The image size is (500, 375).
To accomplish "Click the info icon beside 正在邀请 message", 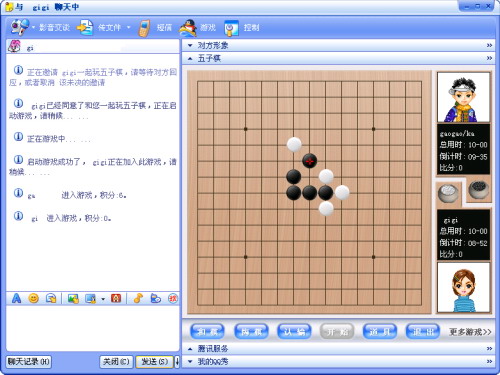I will [x=18, y=70].
